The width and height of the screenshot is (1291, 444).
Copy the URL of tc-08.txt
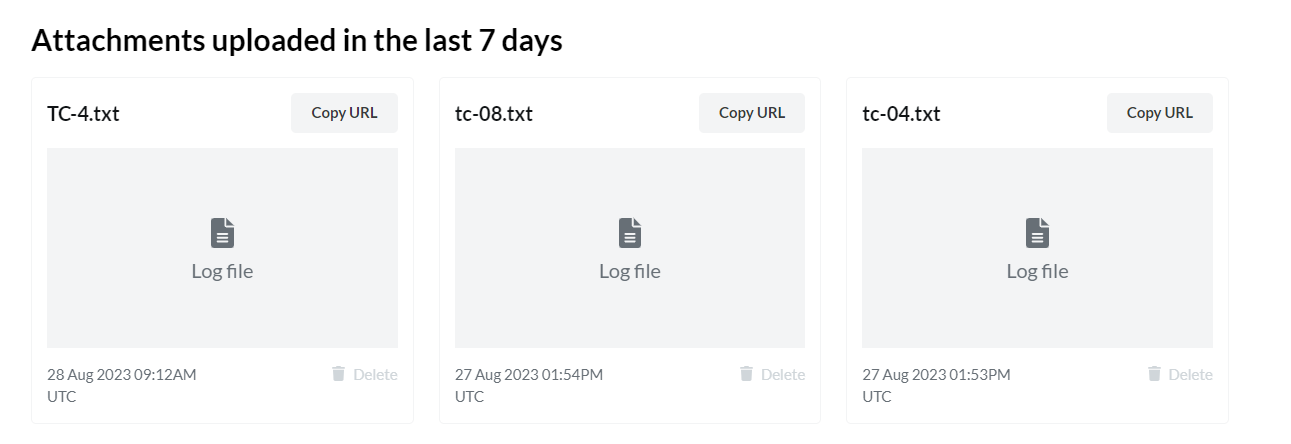tap(752, 113)
